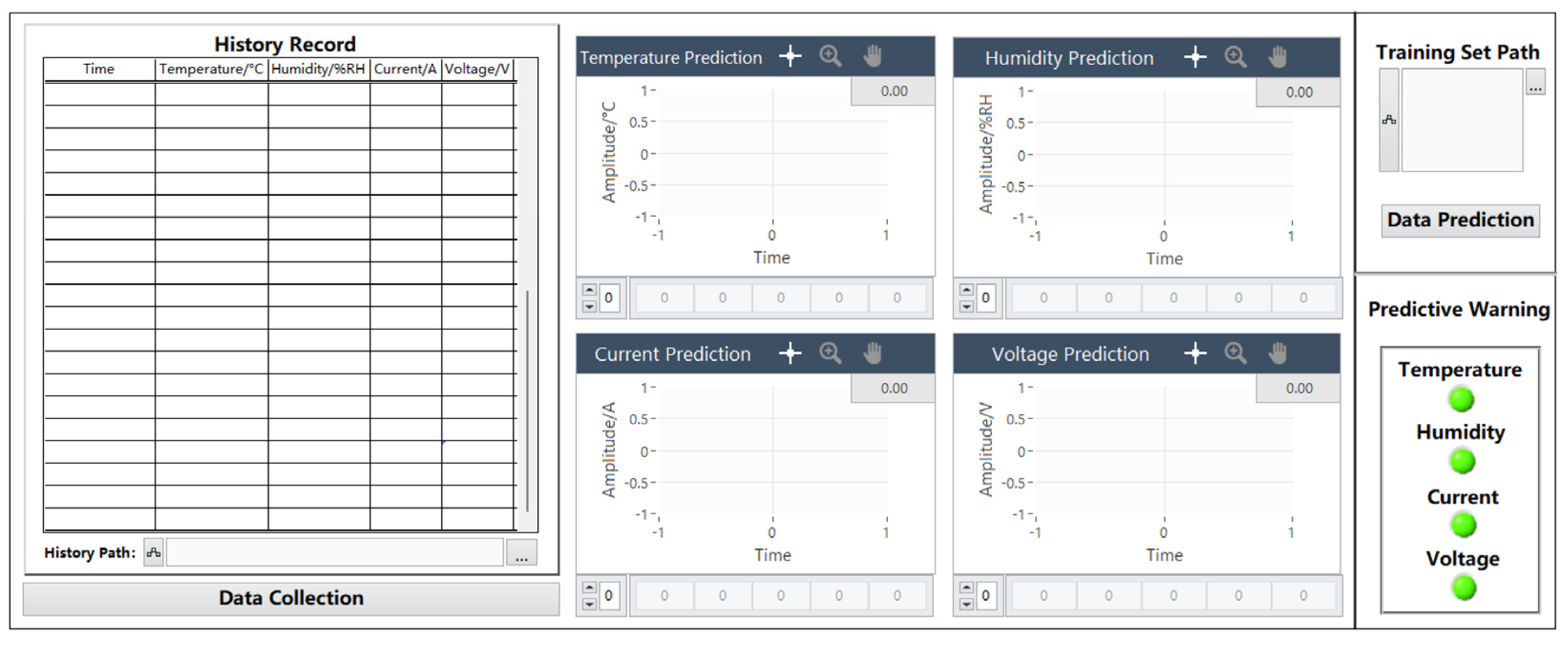Toggle the Temperature warning indicator LED
The width and height of the screenshot is (1568, 645).
coord(1461,400)
